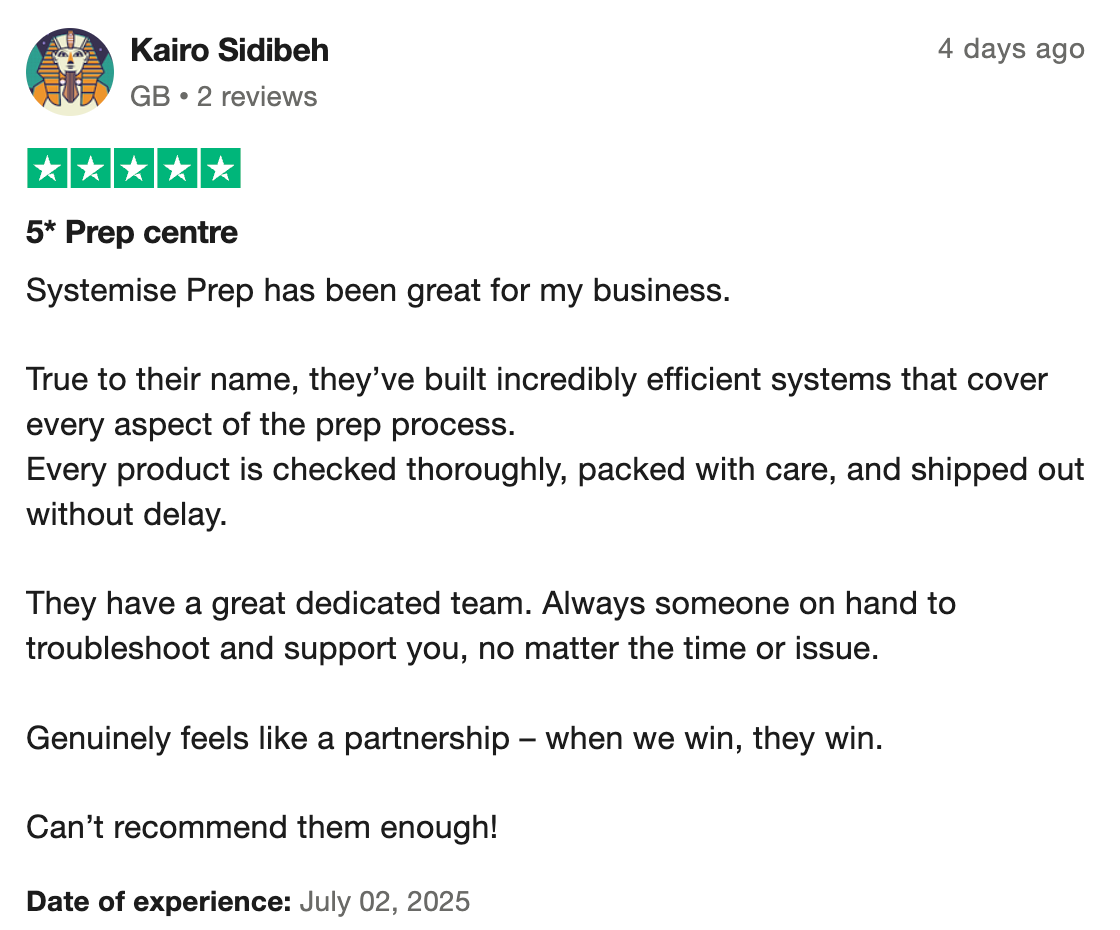Viewport: 1120px width, 930px height.
Task: Open the reviewer's "2 reviews" count
Action: pyautogui.click(x=257, y=97)
